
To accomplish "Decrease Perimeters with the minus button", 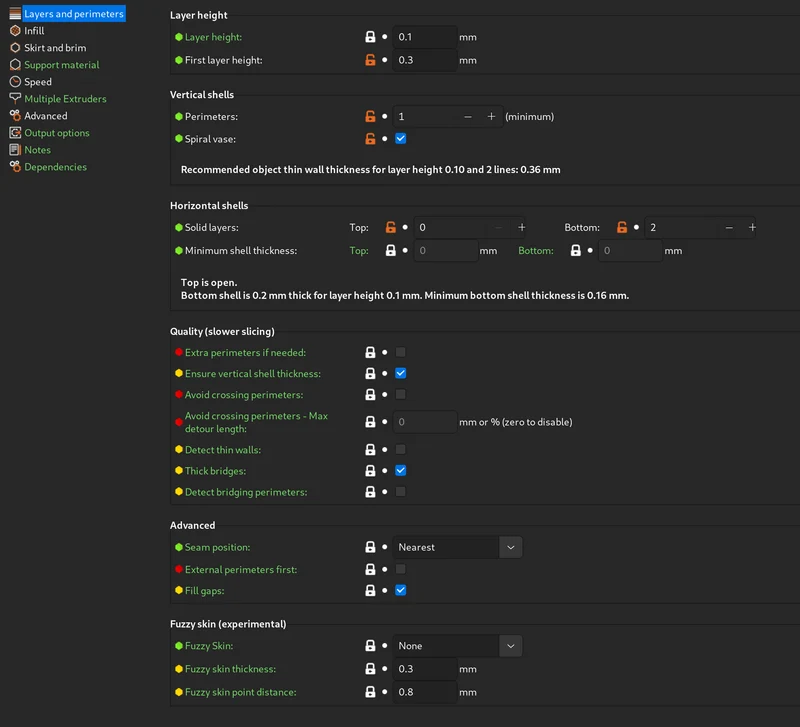I will click(x=468, y=116).
